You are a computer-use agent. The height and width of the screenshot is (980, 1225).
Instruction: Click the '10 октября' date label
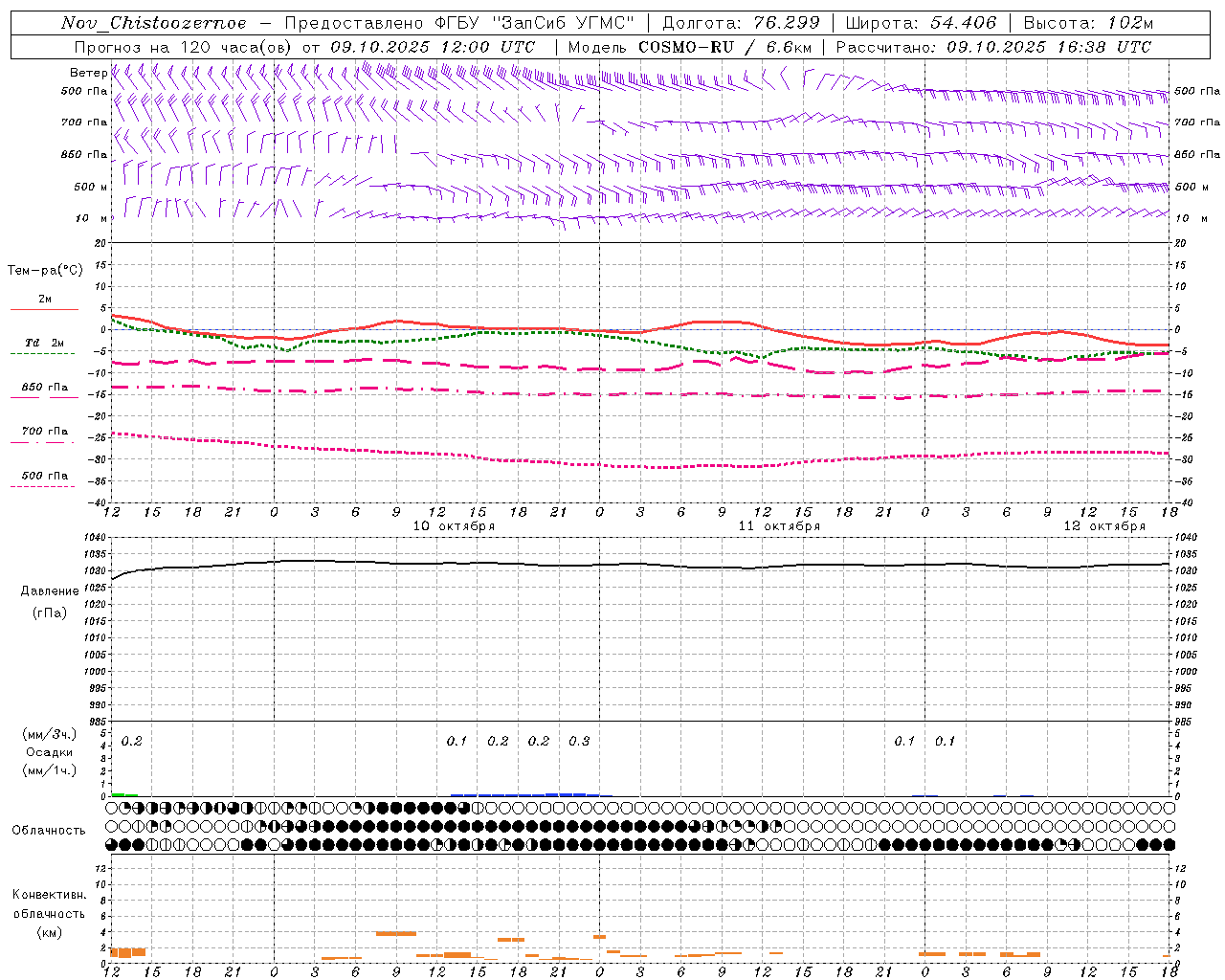(x=454, y=526)
